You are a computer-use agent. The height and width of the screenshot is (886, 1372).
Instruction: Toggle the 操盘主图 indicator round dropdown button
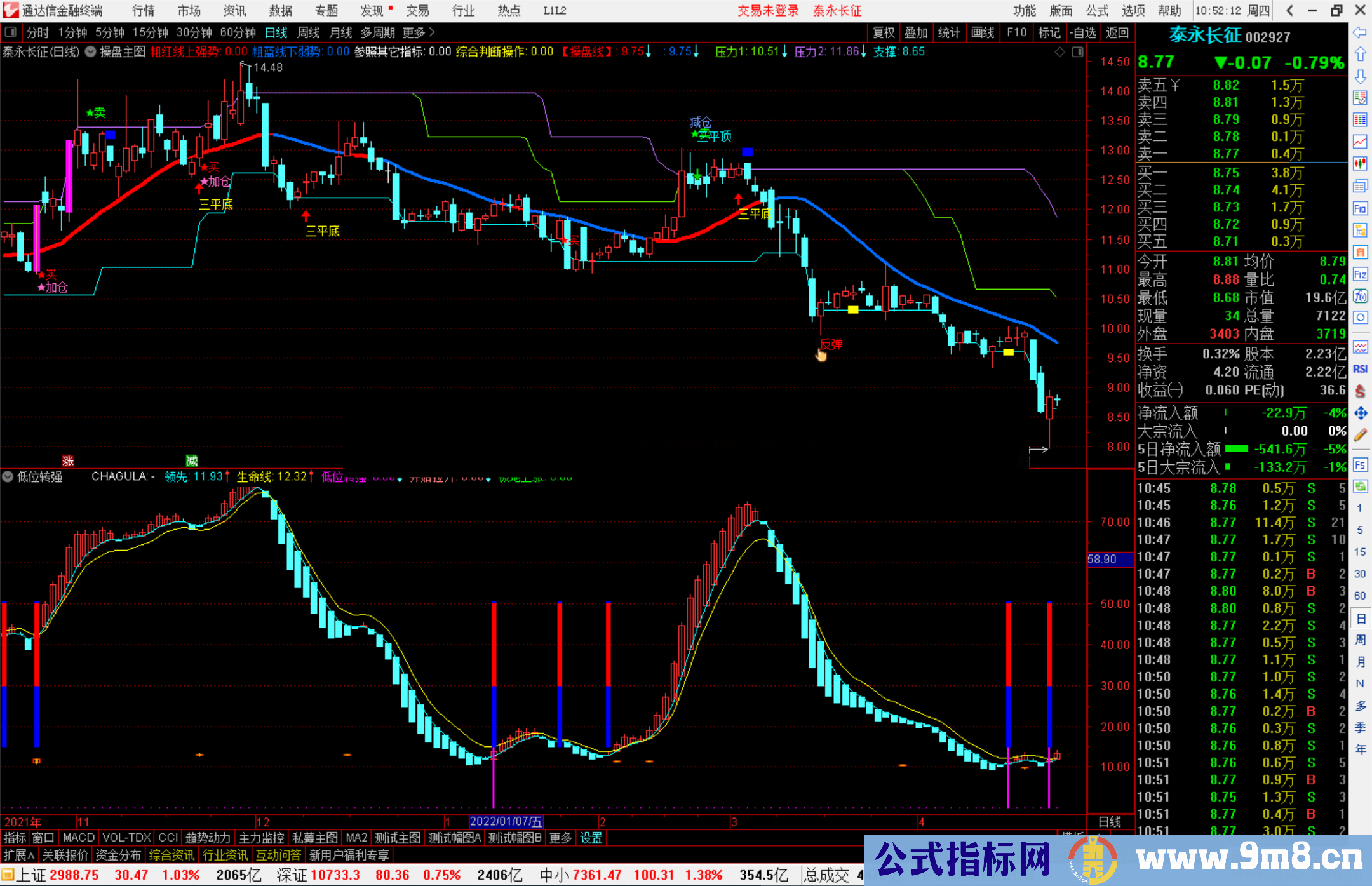(91, 51)
